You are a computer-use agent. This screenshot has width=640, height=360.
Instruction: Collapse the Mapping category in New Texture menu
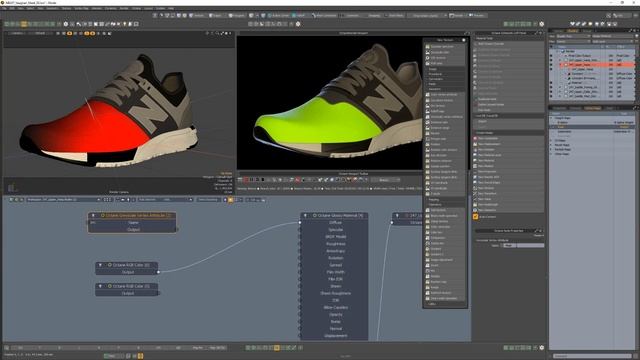coord(444,200)
